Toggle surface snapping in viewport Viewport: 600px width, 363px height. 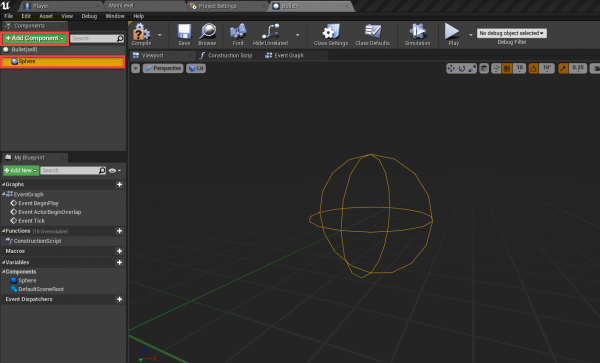tap(496, 68)
